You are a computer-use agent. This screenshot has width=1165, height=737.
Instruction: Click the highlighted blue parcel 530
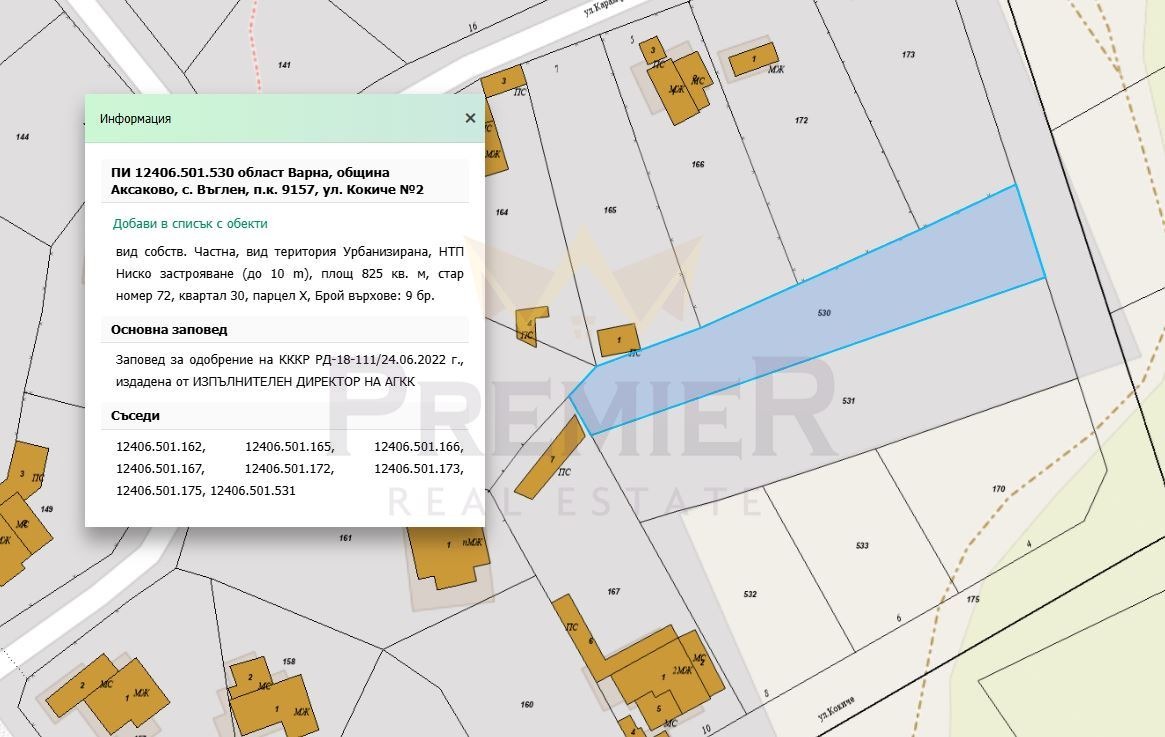pyautogui.click(x=823, y=313)
